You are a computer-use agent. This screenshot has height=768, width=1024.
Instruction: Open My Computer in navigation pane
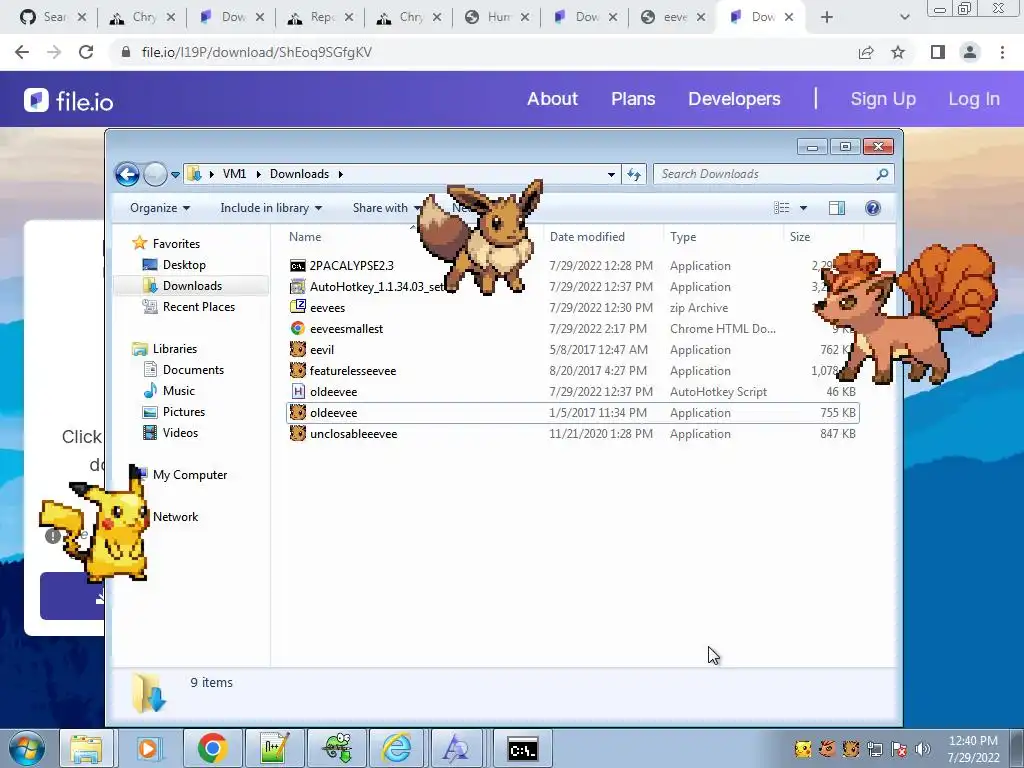click(x=189, y=475)
